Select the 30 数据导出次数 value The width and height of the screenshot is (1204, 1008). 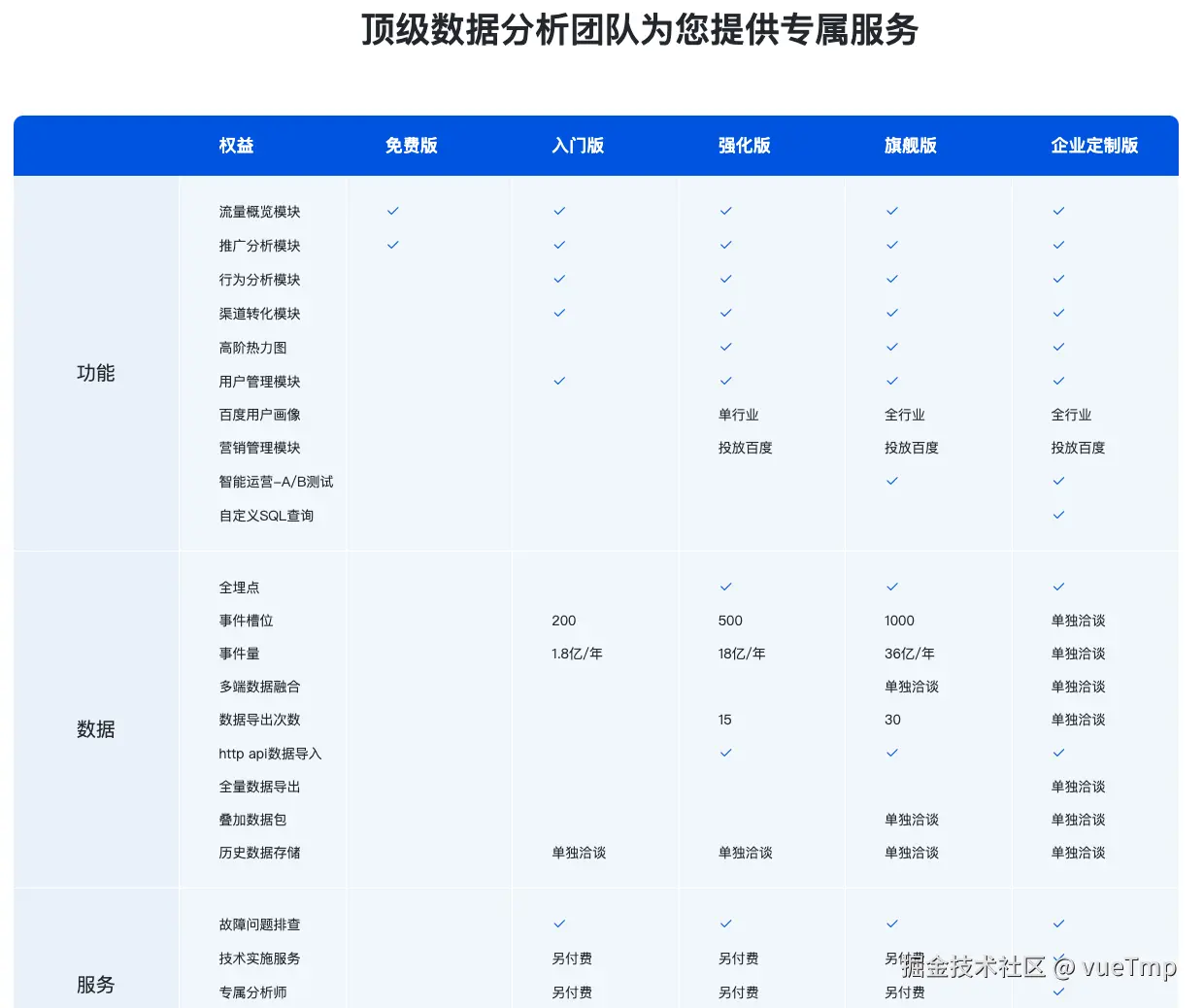(892, 720)
